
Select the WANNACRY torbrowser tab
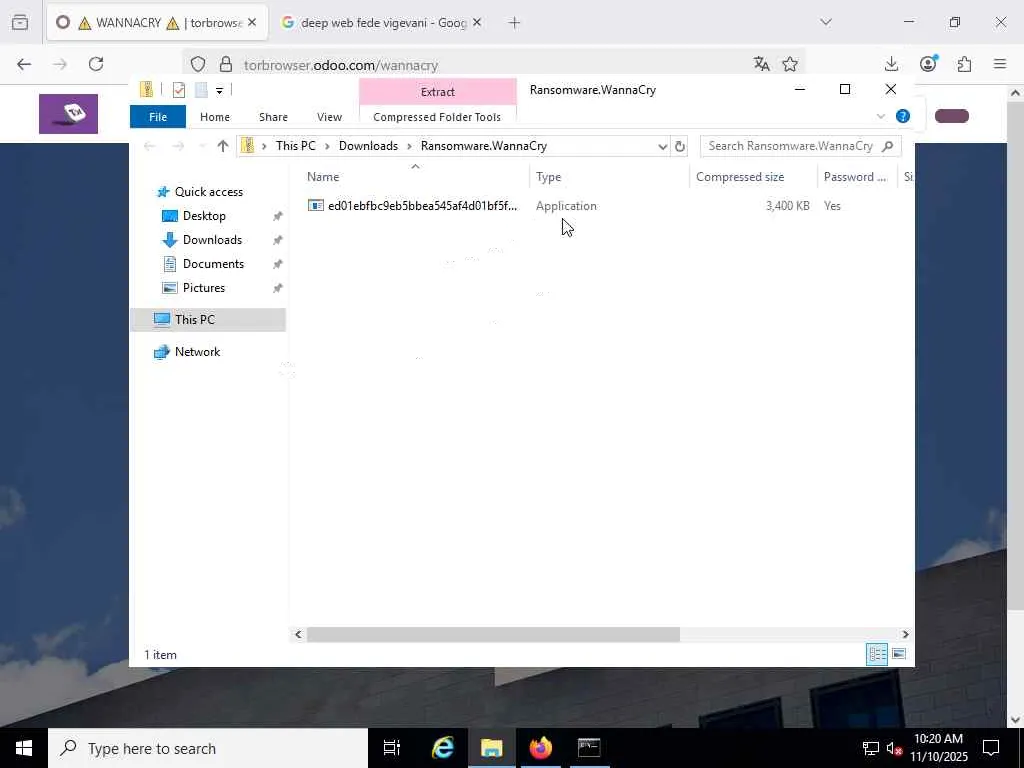tap(157, 23)
